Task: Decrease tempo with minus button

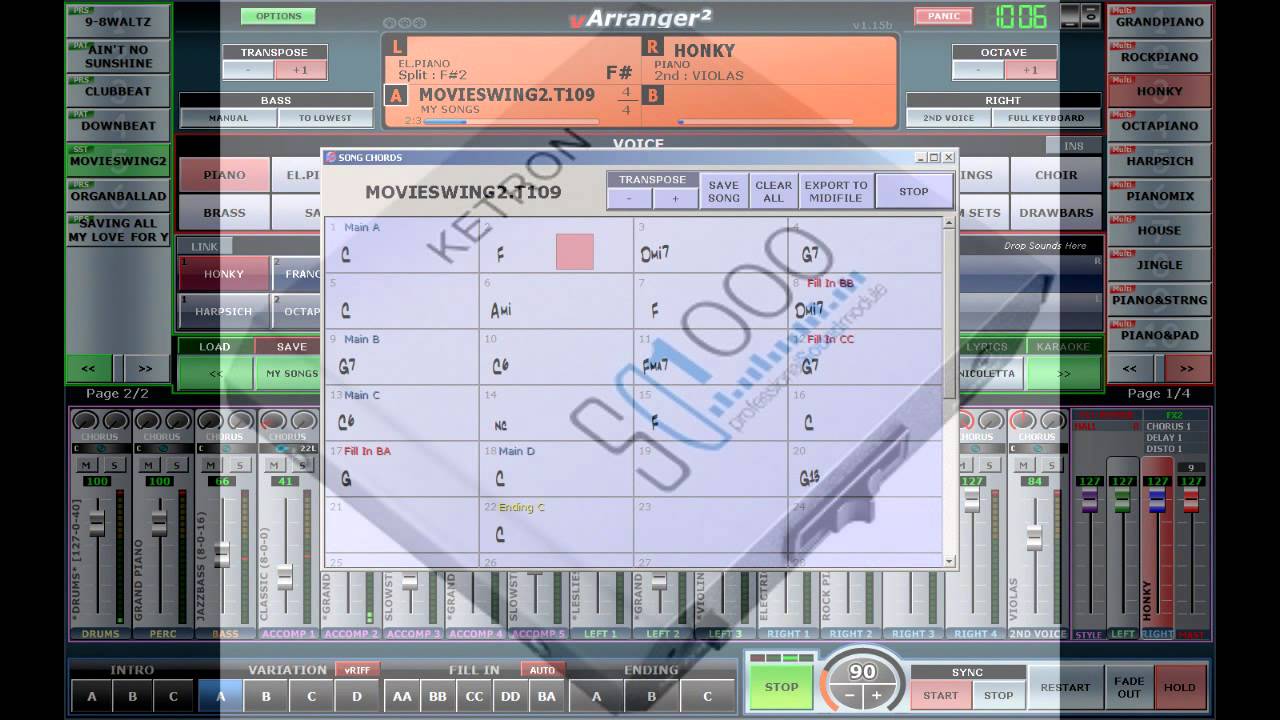Action: click(849, 696)
